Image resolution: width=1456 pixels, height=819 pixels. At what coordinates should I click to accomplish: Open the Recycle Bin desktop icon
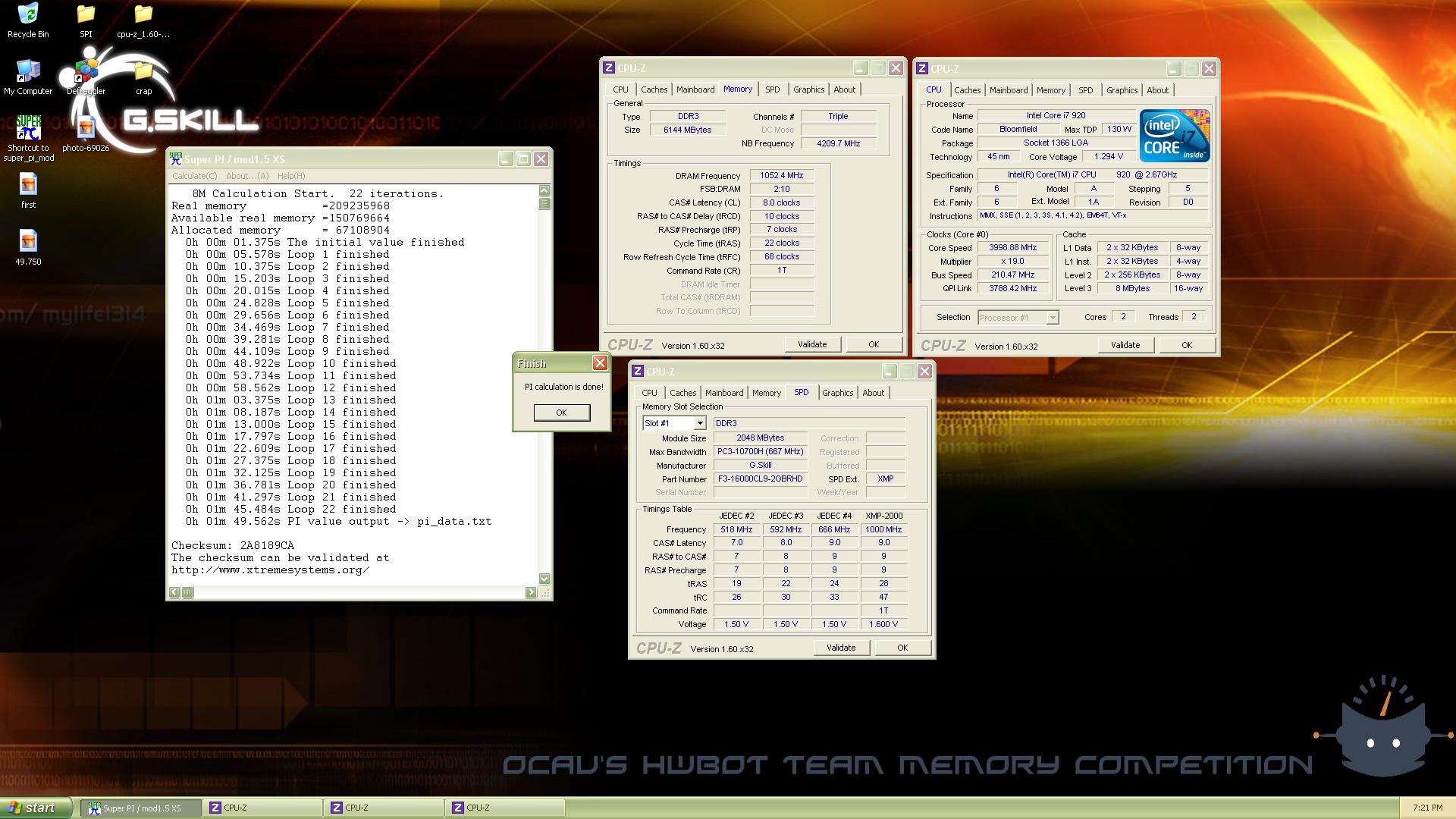[x=28, y=20]
